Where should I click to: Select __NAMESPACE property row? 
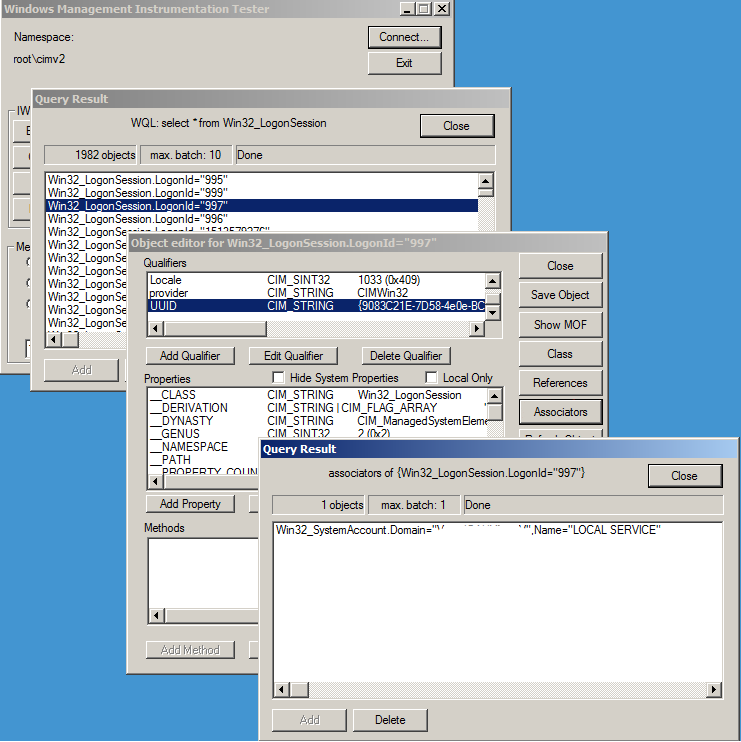(x=204, y=447)
